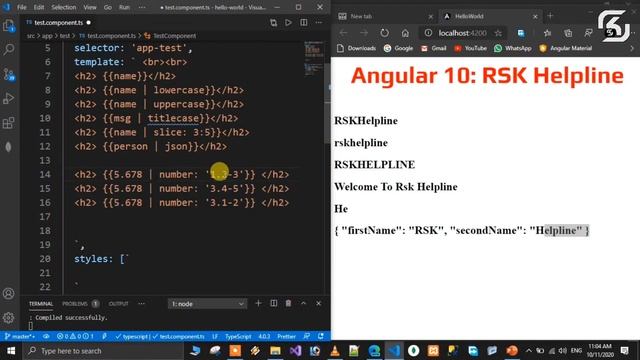The height and width of the screenshot is (360, 640).
Task: Click the localhost:4200 address bar
Action: (462, 33)
